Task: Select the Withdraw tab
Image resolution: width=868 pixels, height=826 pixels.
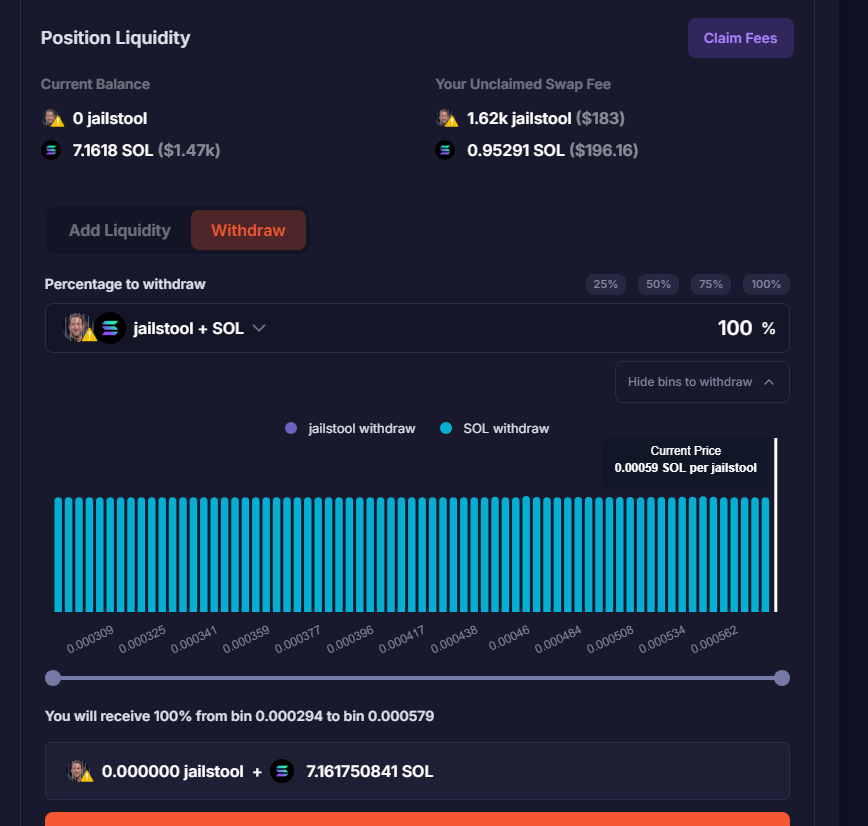Action: click(x=248, y=230)
